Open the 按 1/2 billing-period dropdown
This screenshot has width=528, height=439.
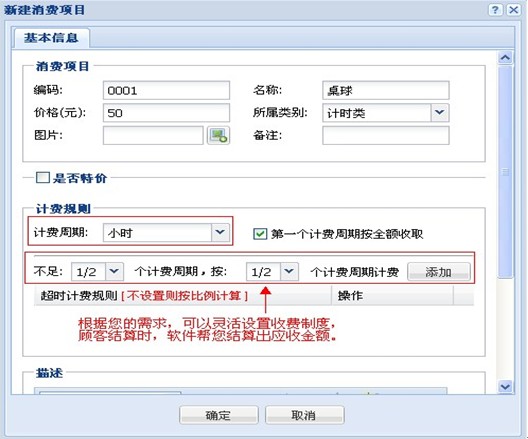(289, 271)
